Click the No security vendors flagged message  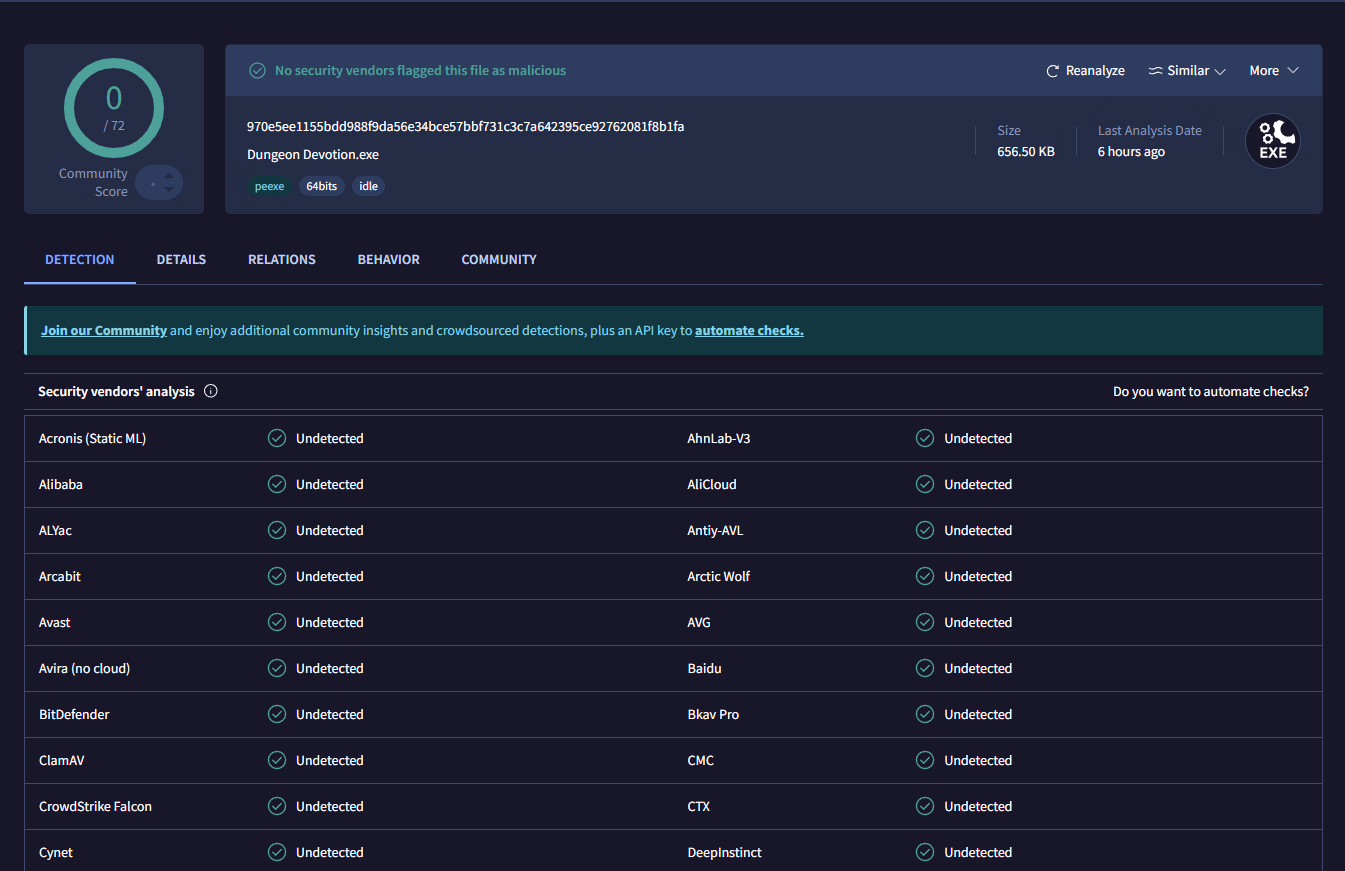point(420,71)
